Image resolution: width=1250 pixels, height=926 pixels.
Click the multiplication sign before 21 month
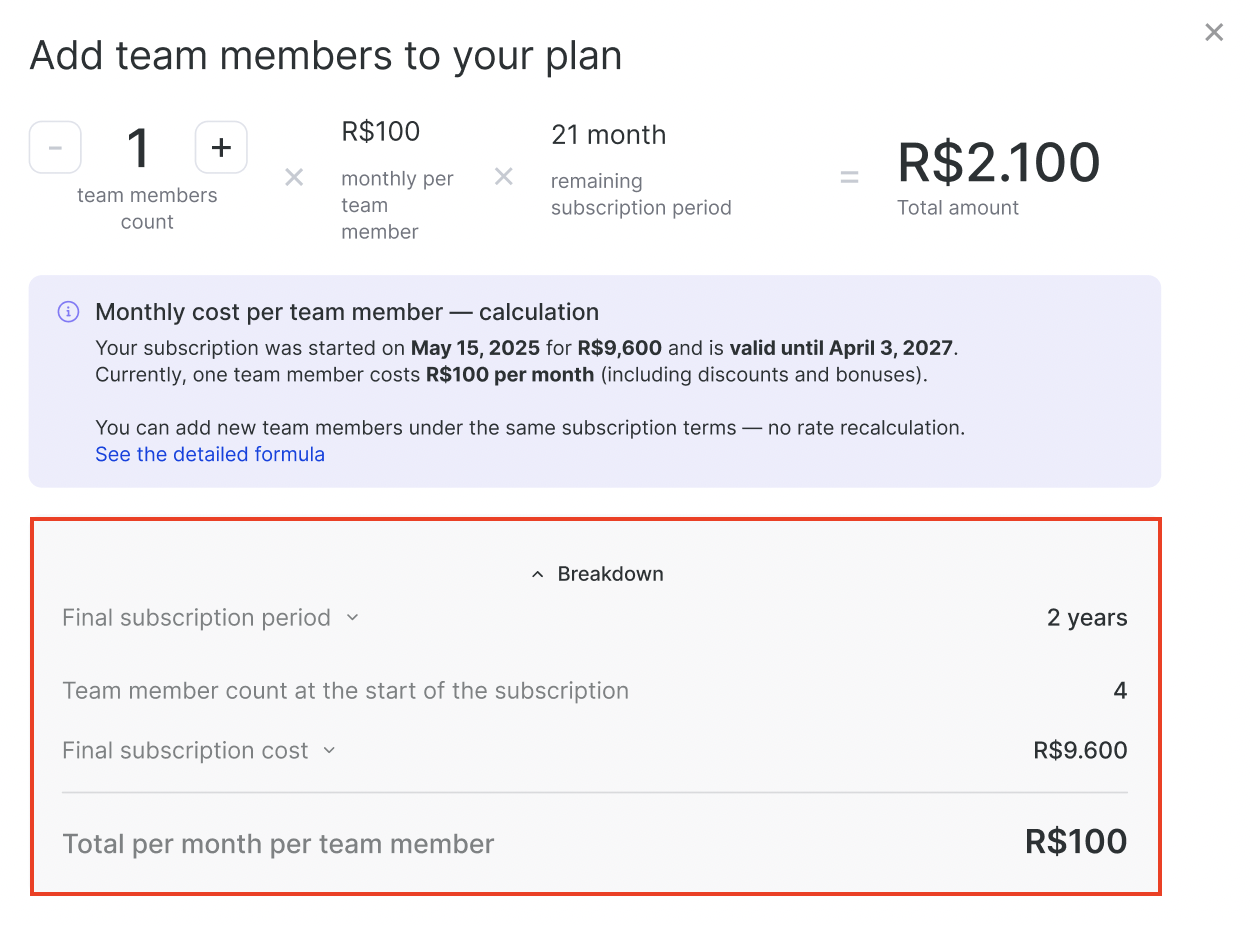(504, 177)
